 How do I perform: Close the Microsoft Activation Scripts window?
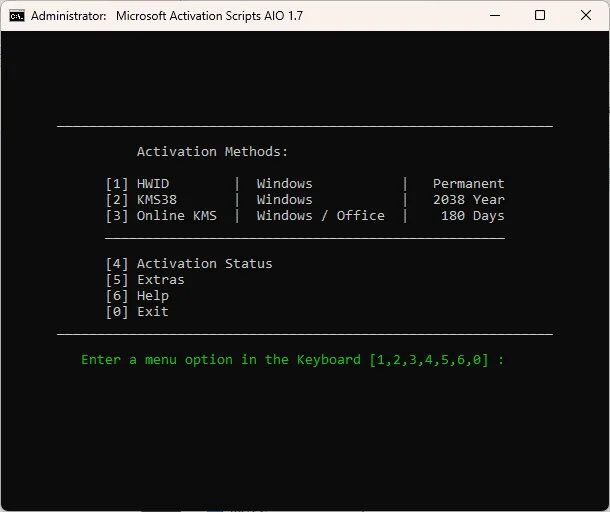[x=585, y=16]
